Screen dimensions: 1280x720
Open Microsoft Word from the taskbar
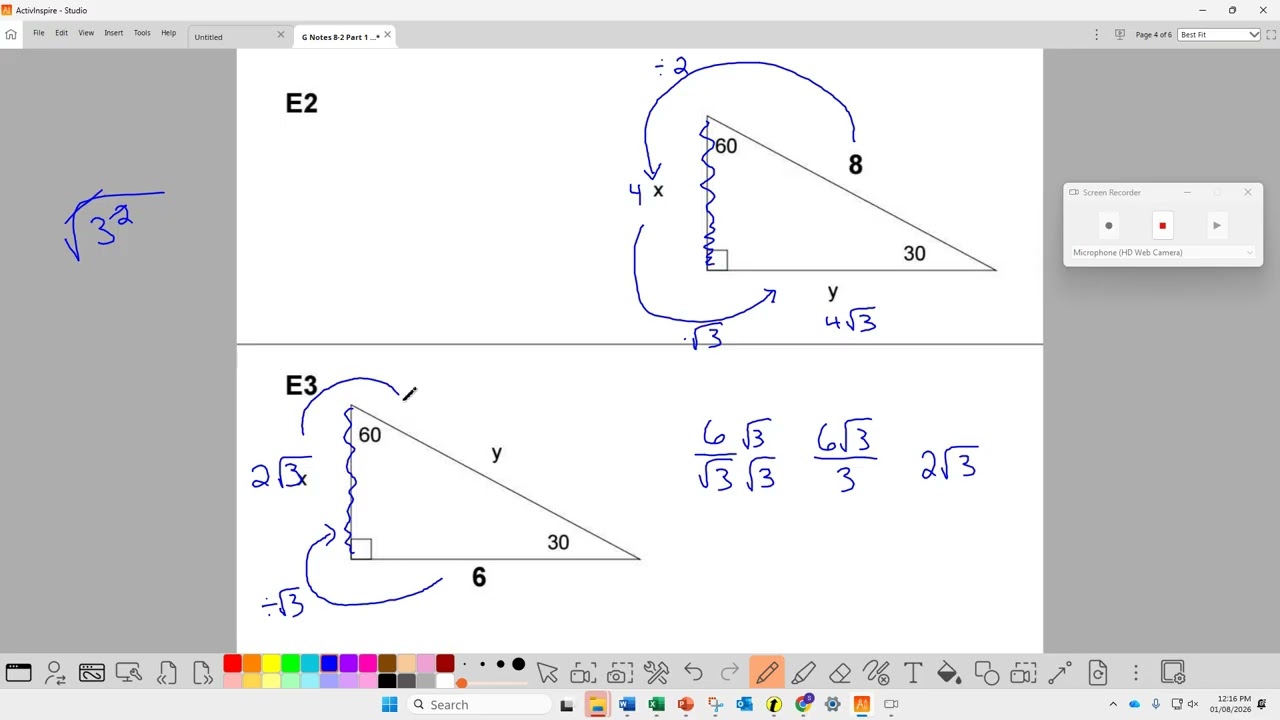tap(626, 705)
